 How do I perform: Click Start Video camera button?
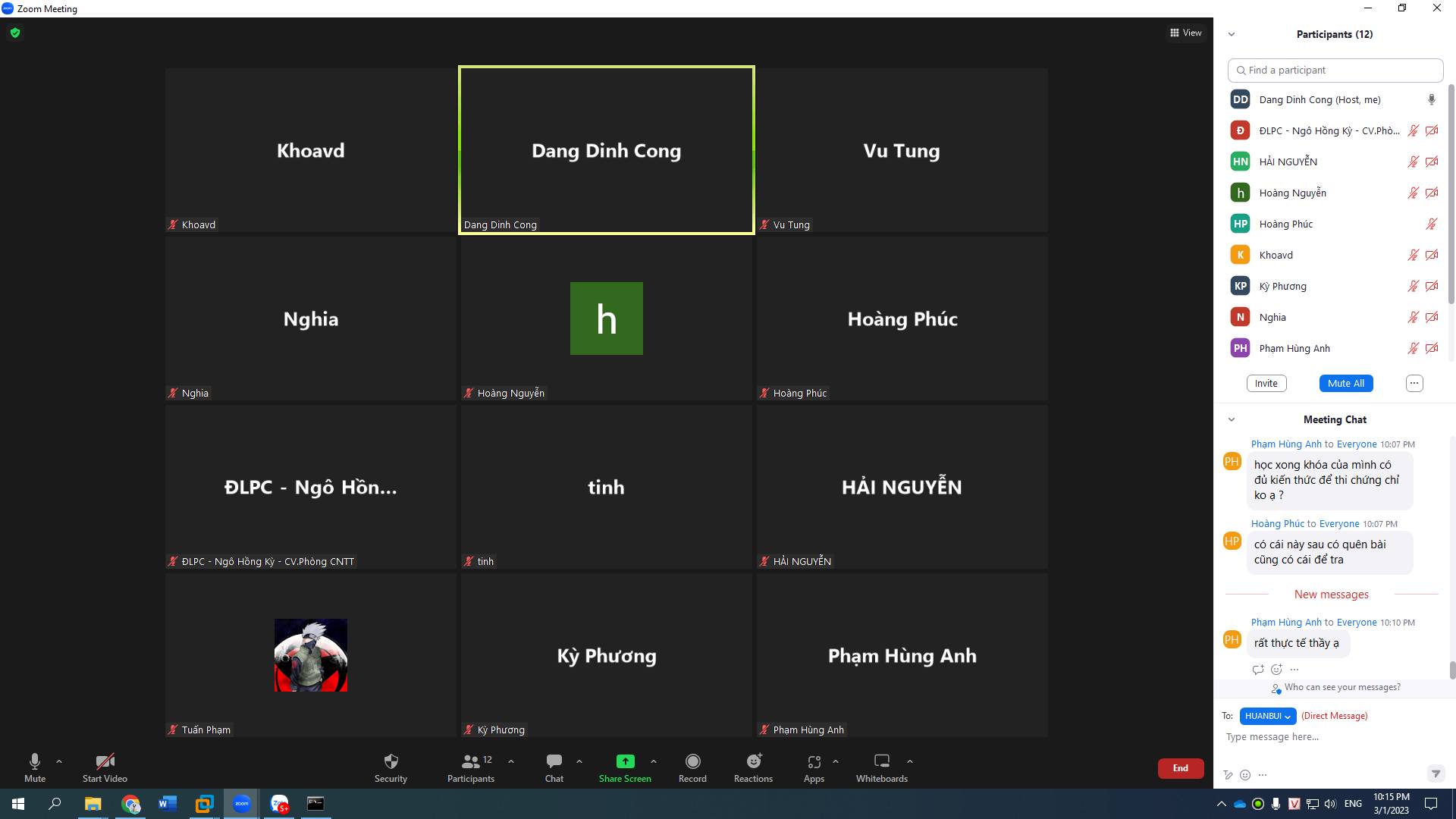(105, 767)
